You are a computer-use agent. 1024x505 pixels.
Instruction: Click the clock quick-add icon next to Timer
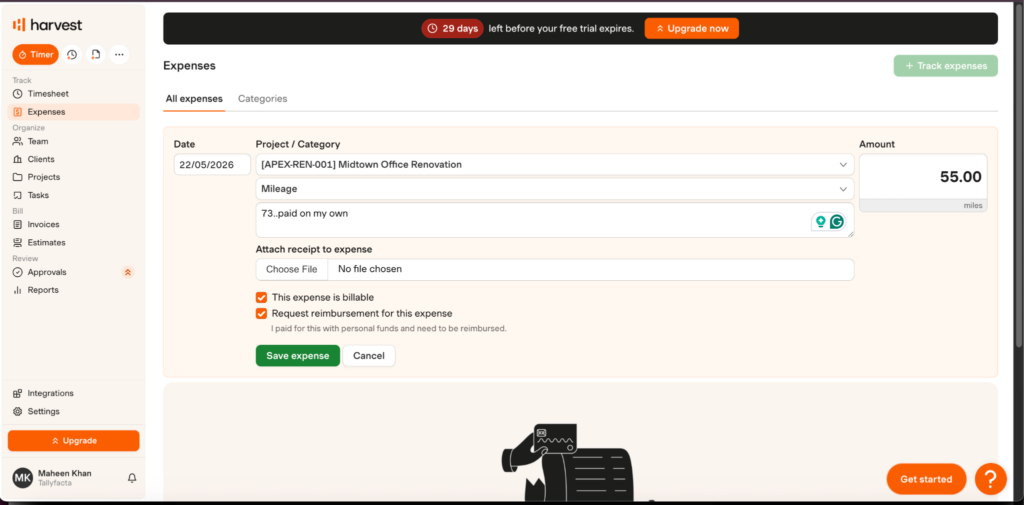click(x=72, y=54)
